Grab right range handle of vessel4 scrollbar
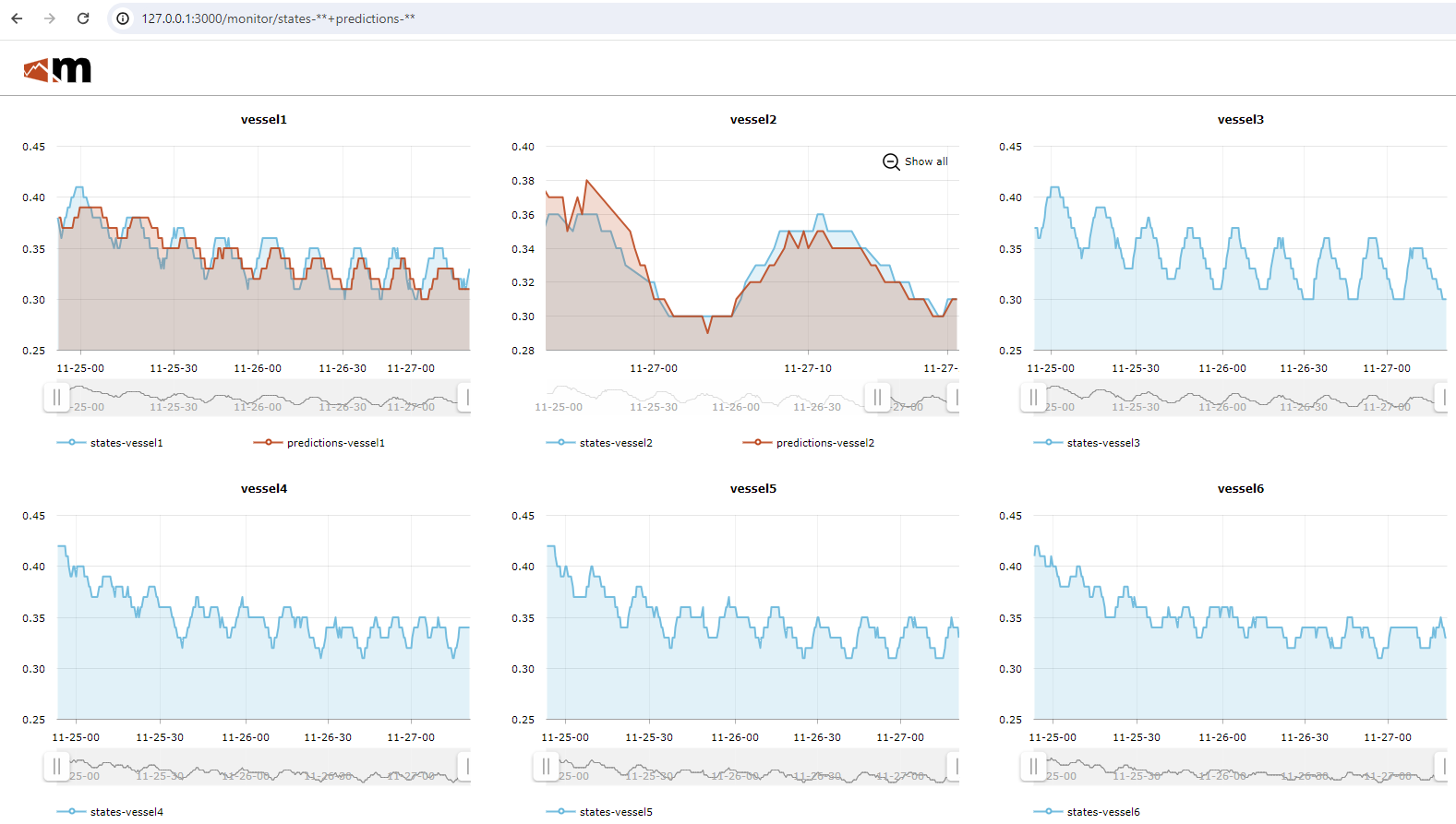The height and width of the screenshot is (824, 1456). [465, 767]
